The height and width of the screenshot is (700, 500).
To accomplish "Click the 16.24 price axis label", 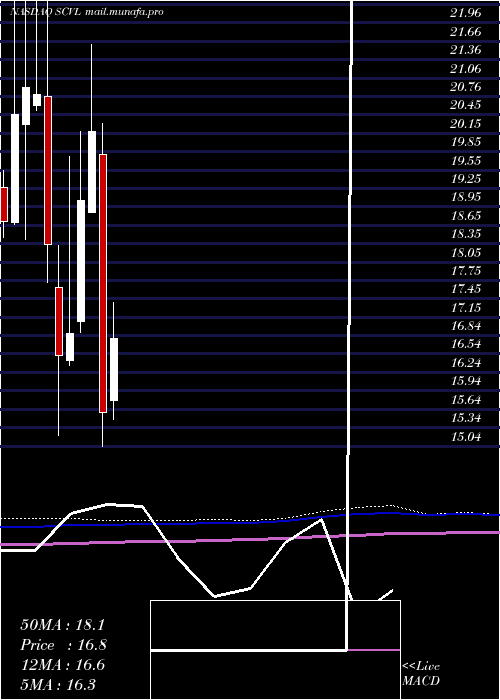I will [x=466, y=363].
